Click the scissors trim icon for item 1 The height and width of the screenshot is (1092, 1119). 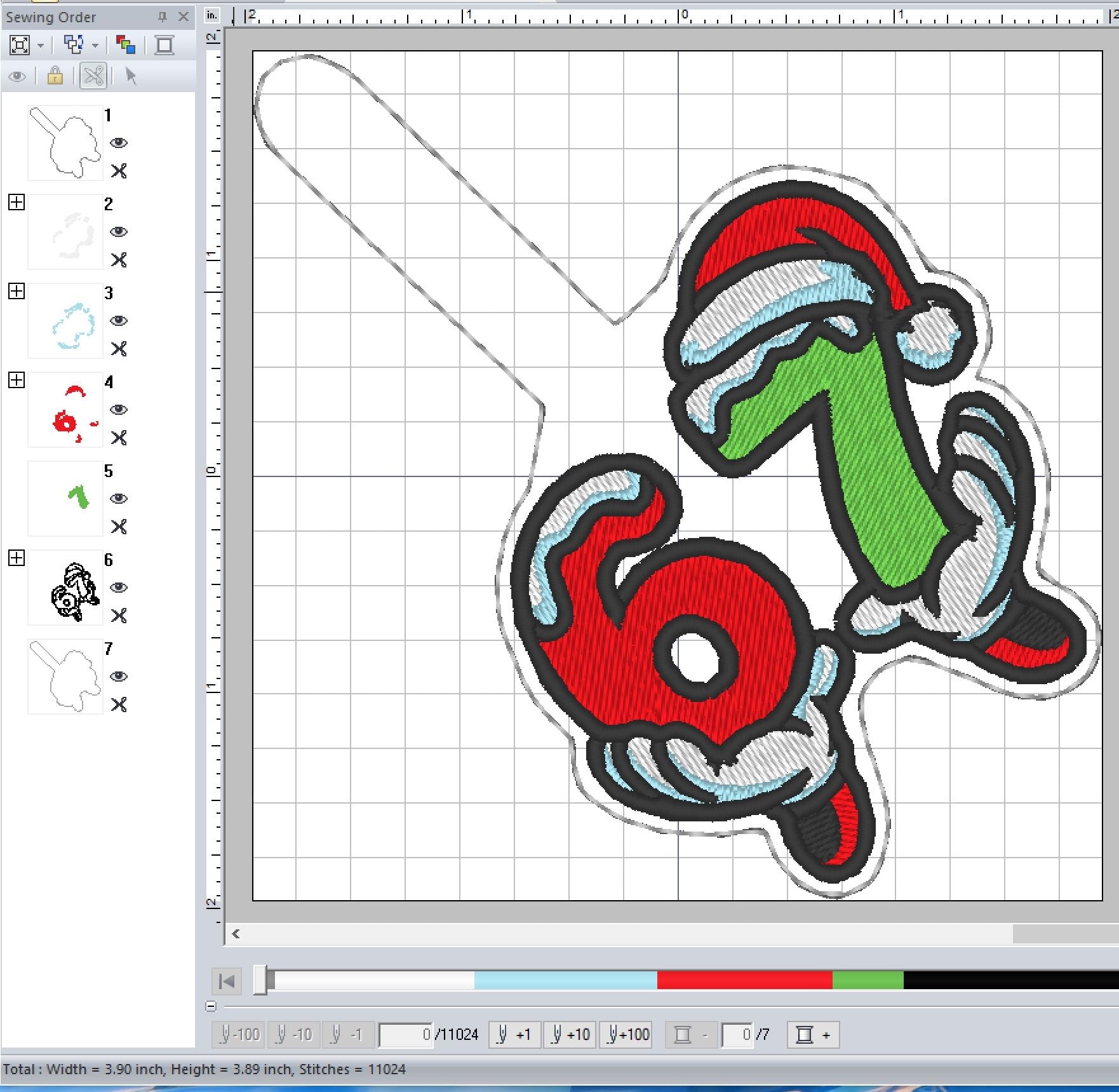click(x=119, y=171)
